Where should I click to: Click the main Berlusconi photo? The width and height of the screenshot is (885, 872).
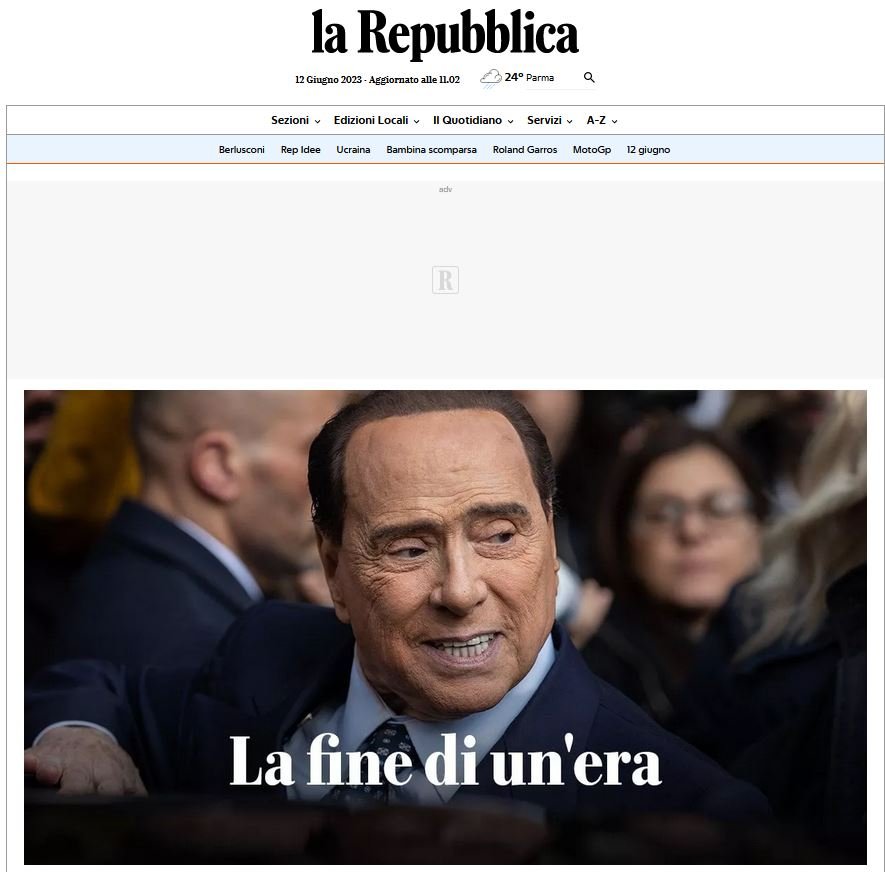click(x=445, y=627)
